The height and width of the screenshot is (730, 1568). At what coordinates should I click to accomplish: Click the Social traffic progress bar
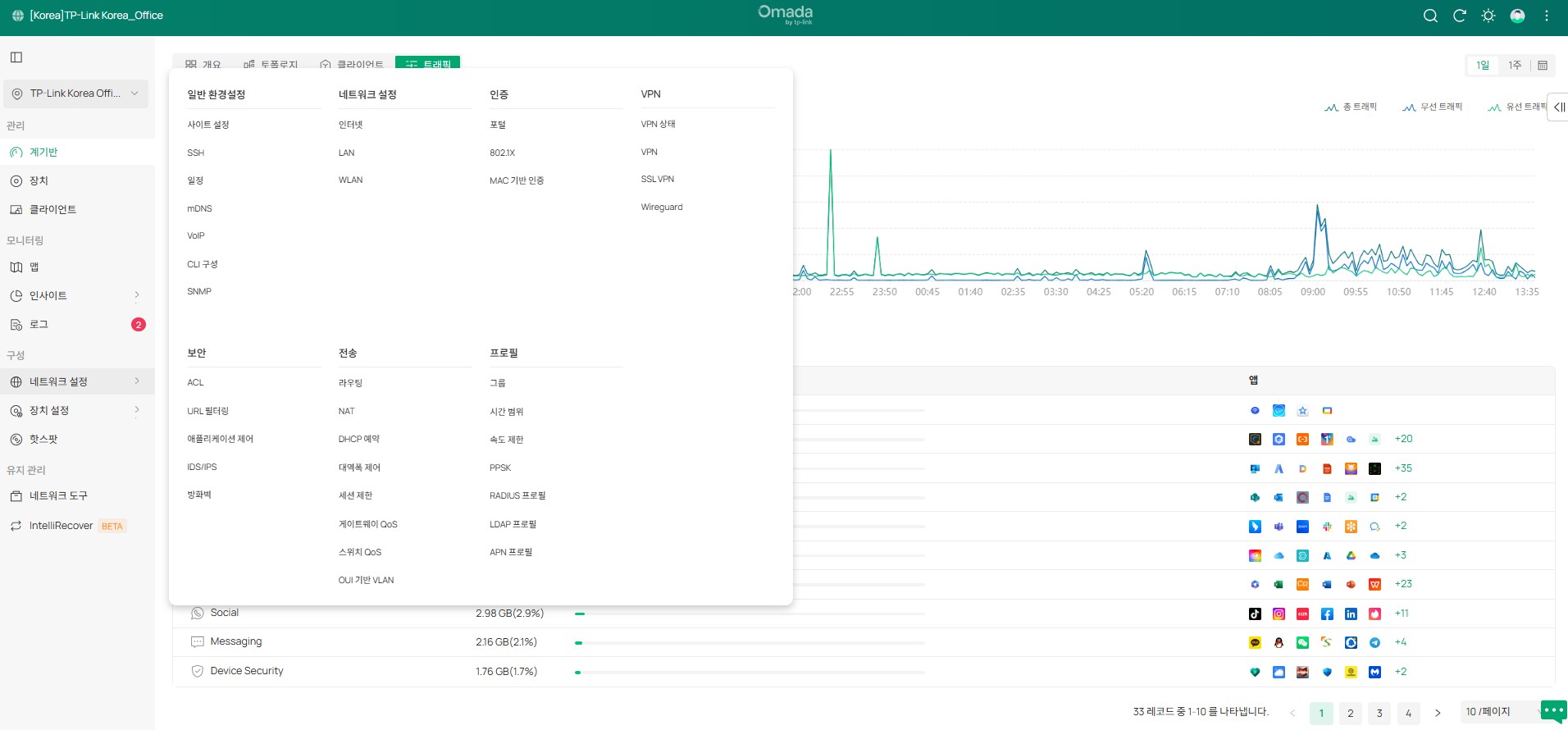click(750, 614)
